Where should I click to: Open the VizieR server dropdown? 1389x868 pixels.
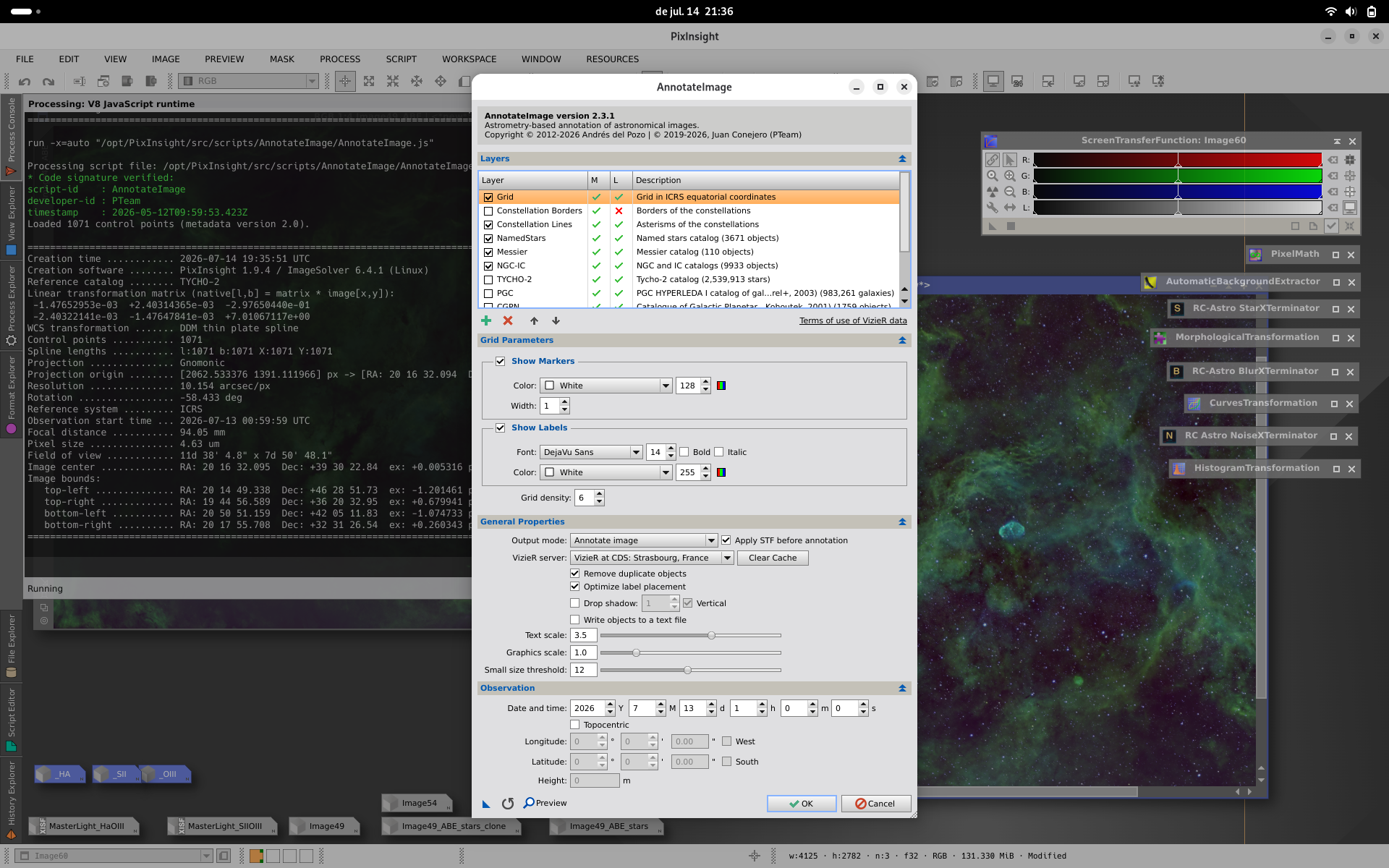tap(653, 558)
